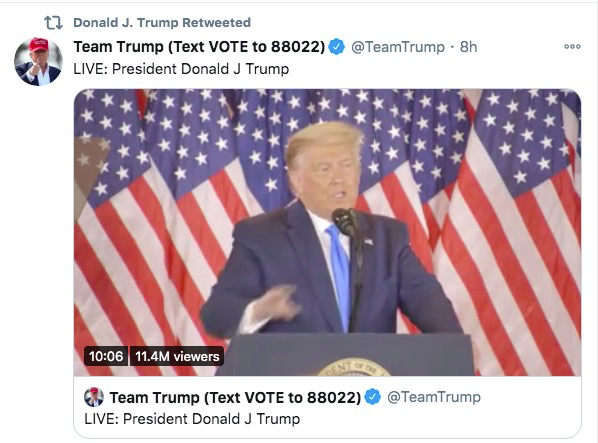
Task: Open Team Trump's large profile avatar
Action: click(x=38, y=61)
